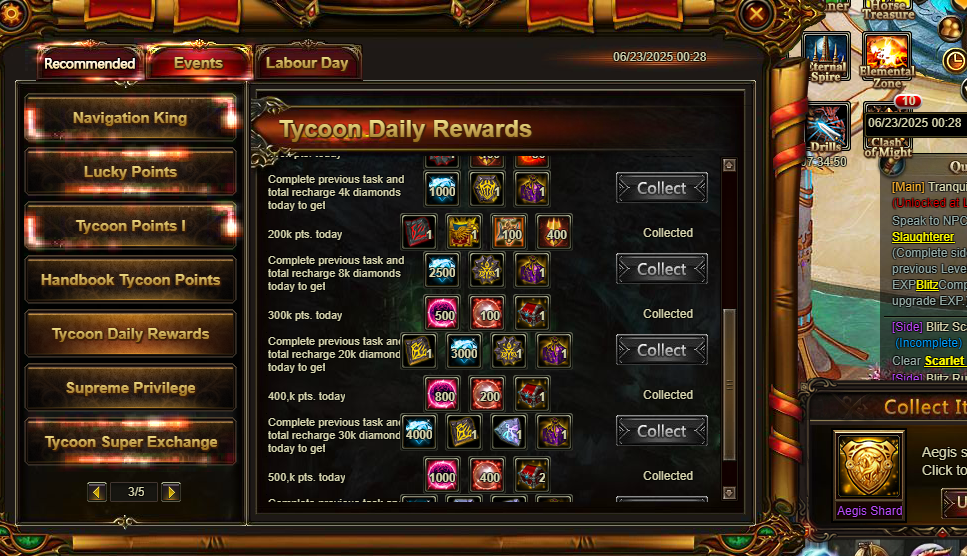Go to next sidebar page arrow
Image resolution: width=967 pixels, height=556 pixels.
tap(171, 492)
